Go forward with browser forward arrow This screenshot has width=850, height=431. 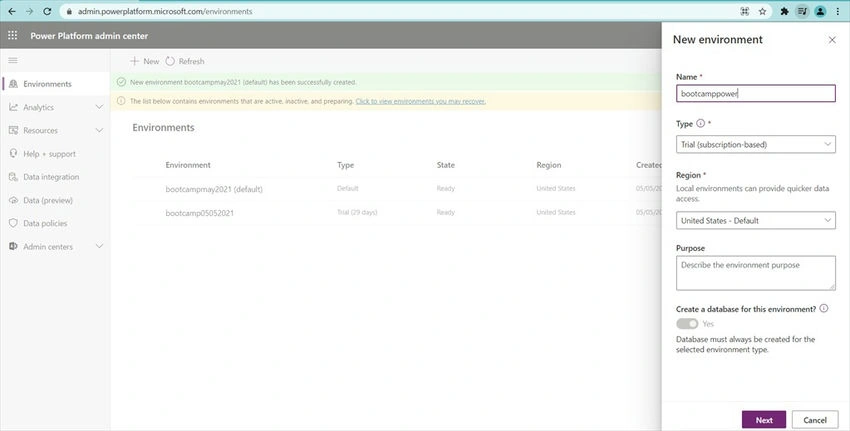[x=29, y=11]
